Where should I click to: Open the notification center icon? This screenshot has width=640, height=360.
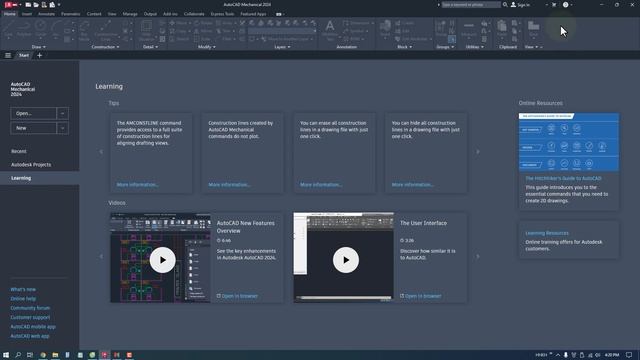pos(629,355)
